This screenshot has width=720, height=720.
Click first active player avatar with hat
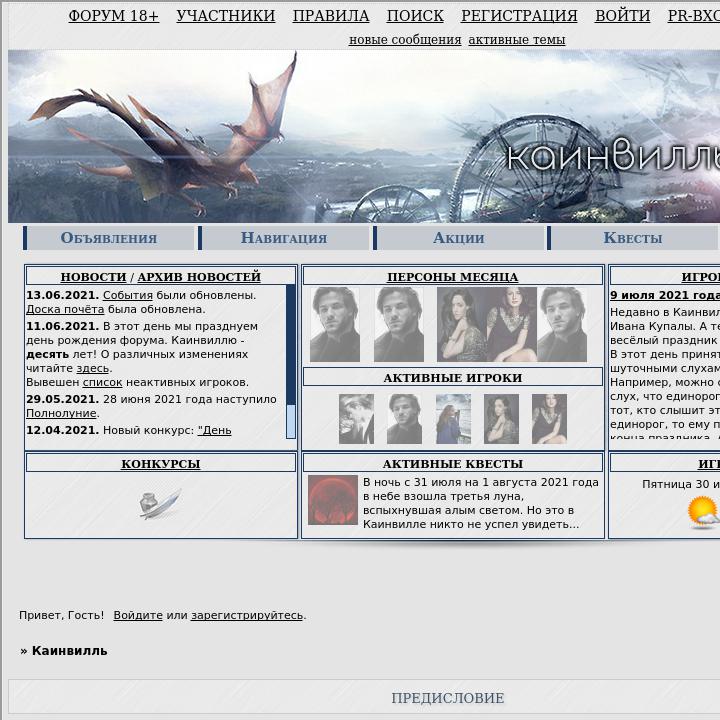click(x=356, y=419)
